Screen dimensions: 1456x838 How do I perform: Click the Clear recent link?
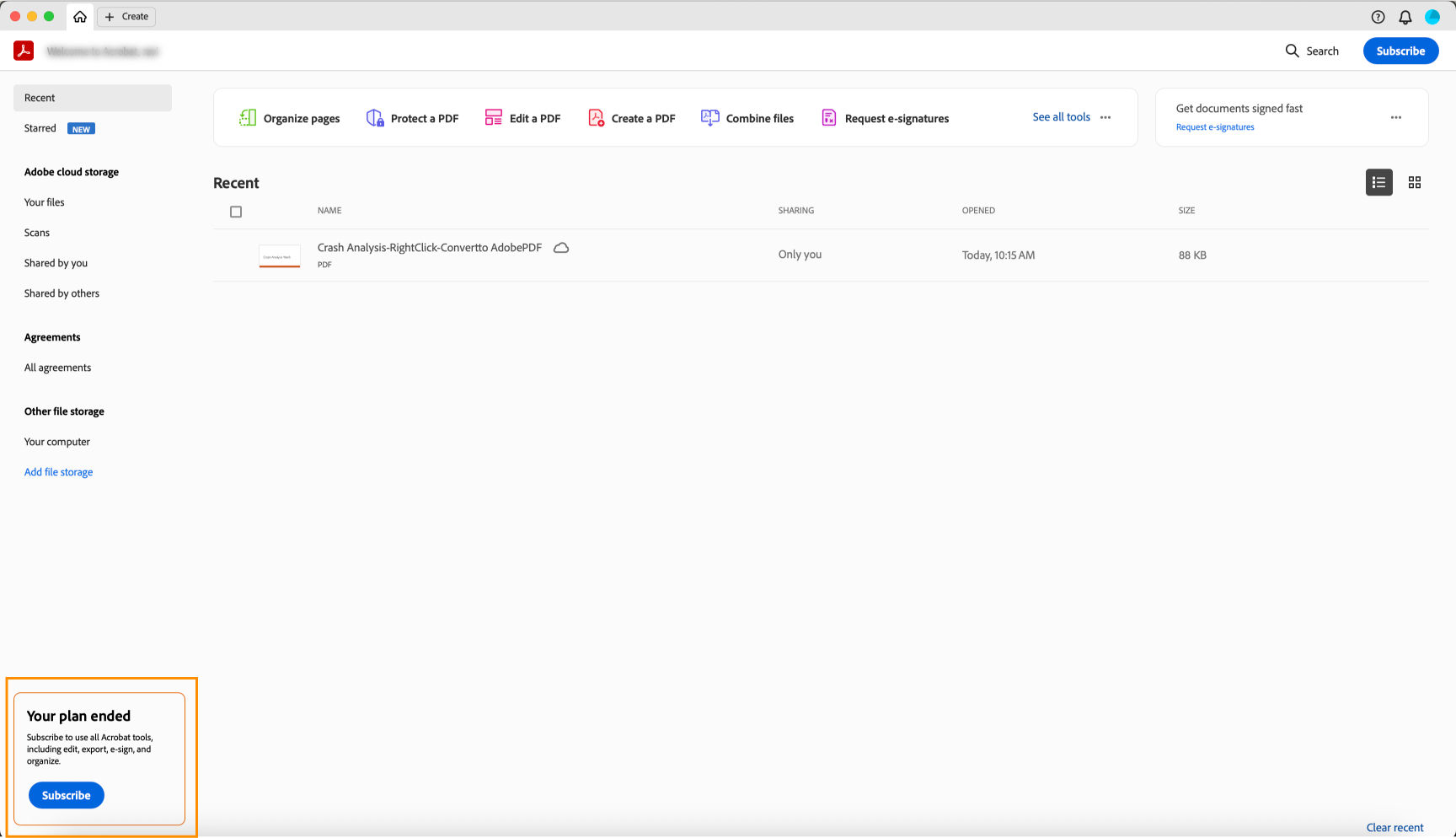point(1394,827)
